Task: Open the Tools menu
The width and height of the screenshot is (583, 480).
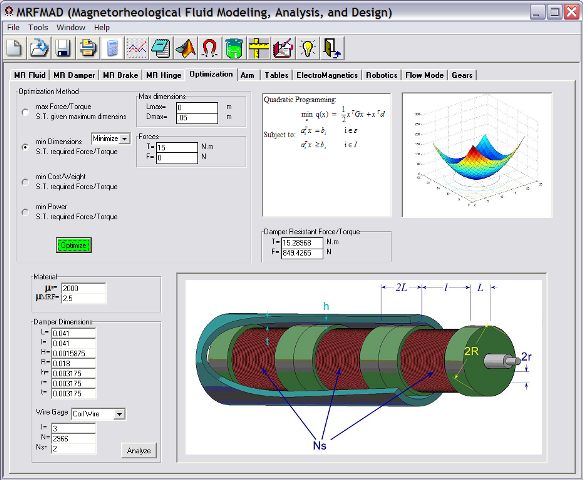Action: pyautogui.click(x=38, y=27)
